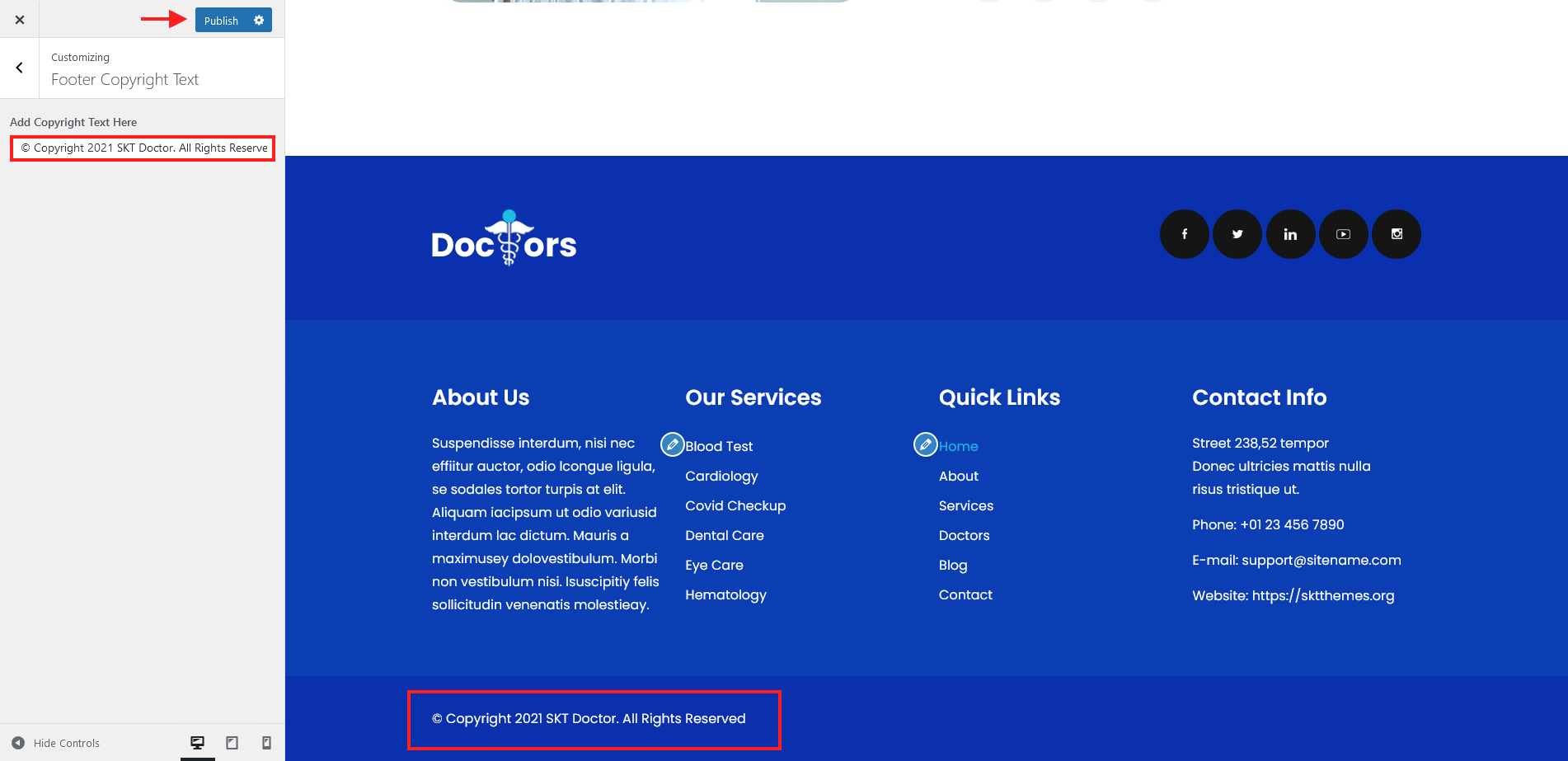Edit Quick Links menu via pencil icon
Screen dimensions: 1568x761
[926, 444]
